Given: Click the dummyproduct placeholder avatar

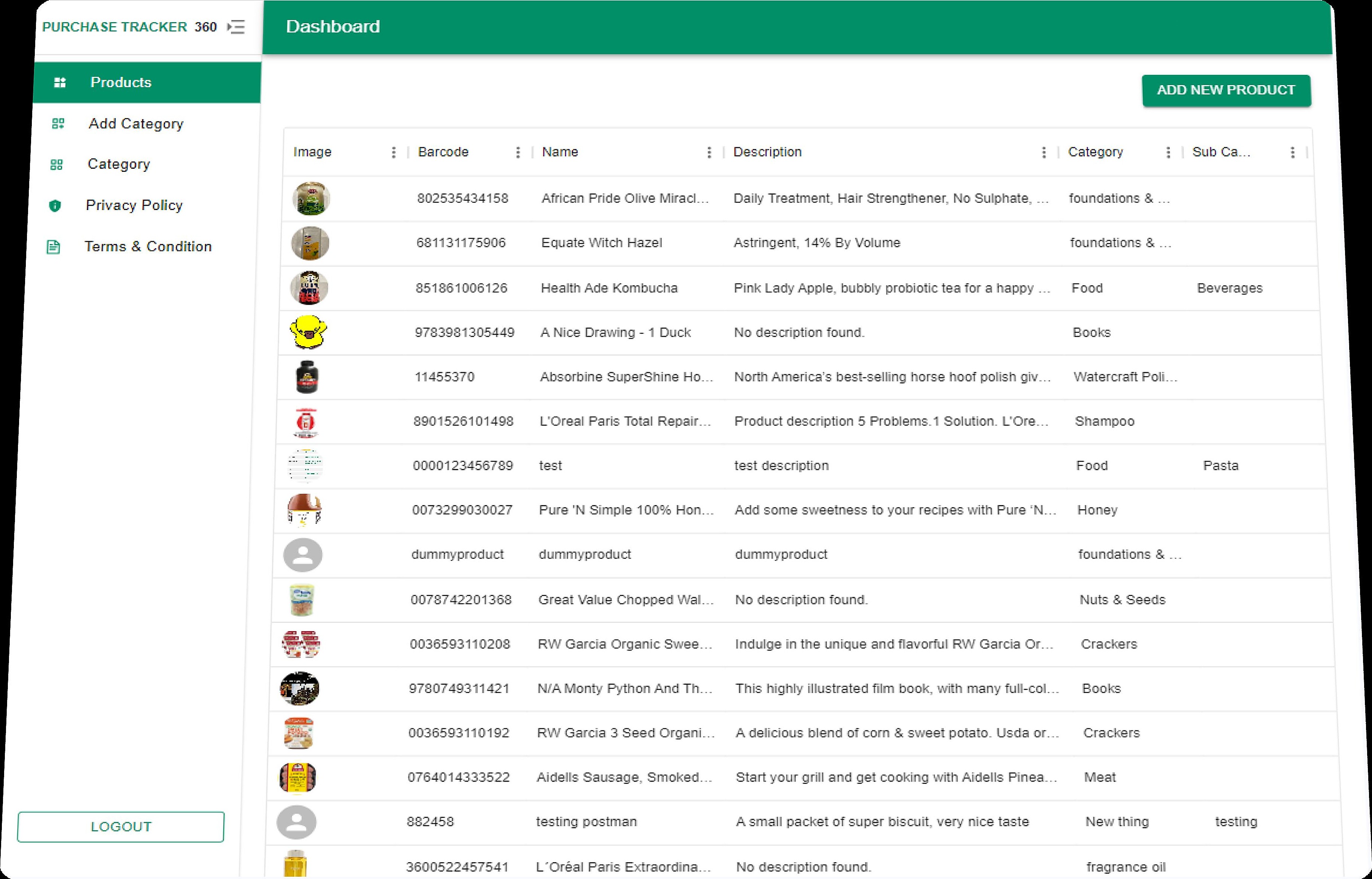Looking at the screenshot, I should (303, 556).
